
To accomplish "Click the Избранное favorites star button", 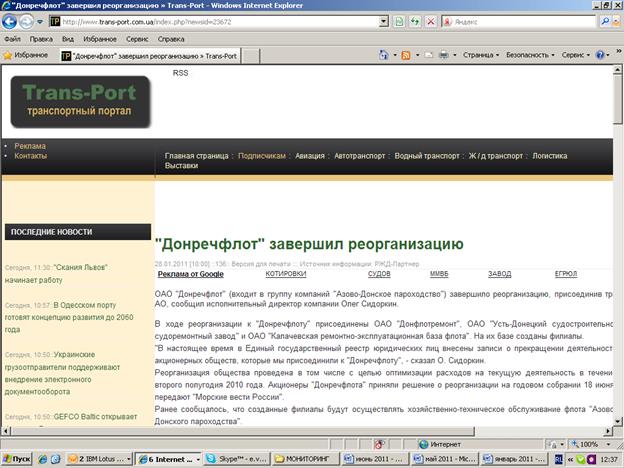I will (x=25, y=55).
